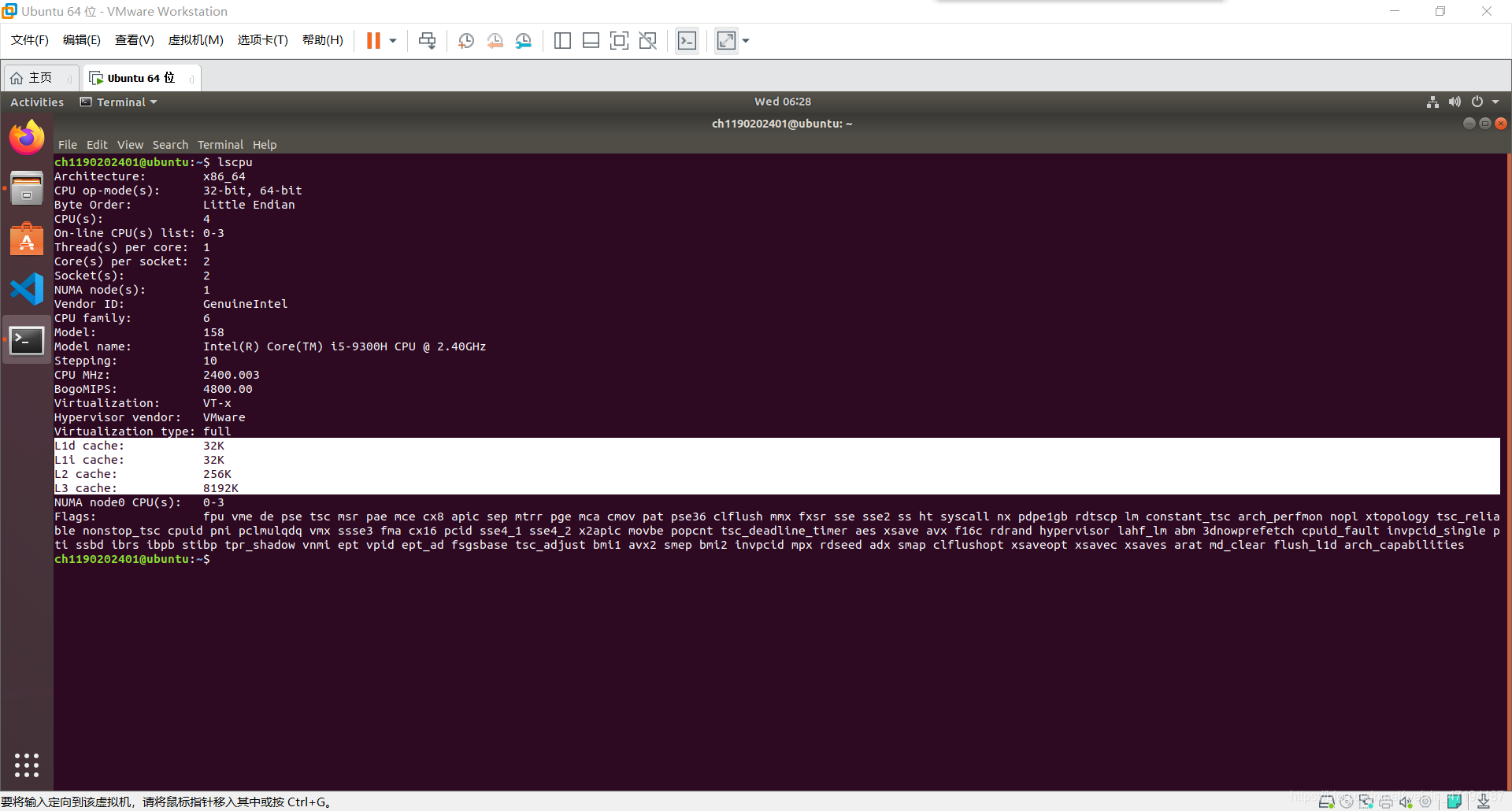Open the terminal Search menu
Image resolution: width=1512 pixels, height=811 pixels.
click(170, 145)
